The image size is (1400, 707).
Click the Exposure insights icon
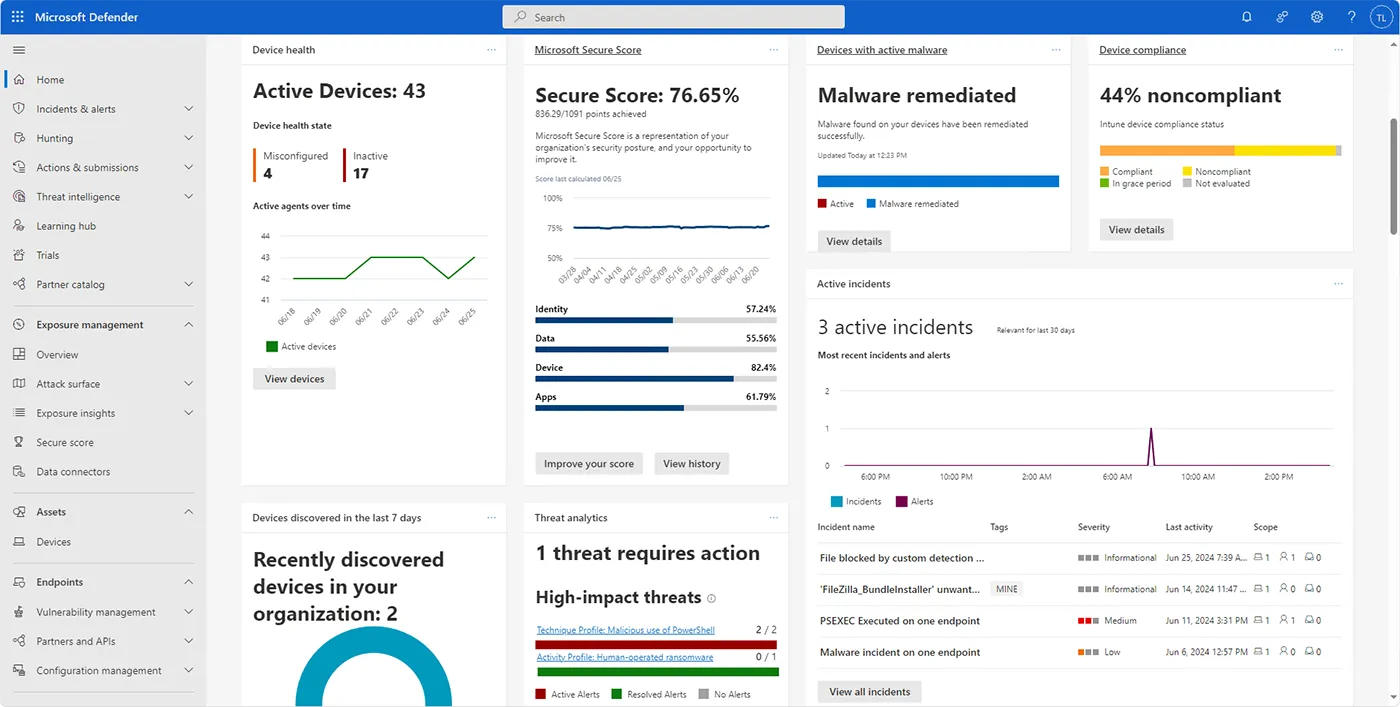click(x=19, y=413)
